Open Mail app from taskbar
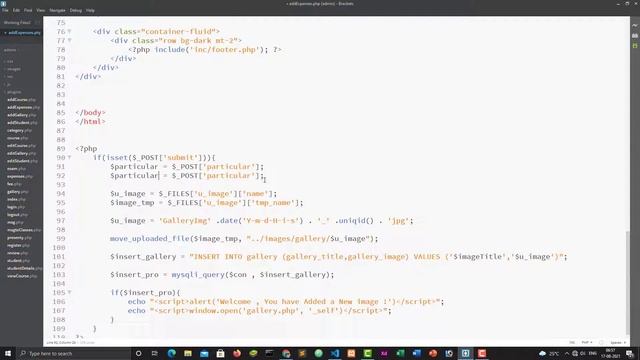Screen dimensions: 640x360 click(204, 353)
